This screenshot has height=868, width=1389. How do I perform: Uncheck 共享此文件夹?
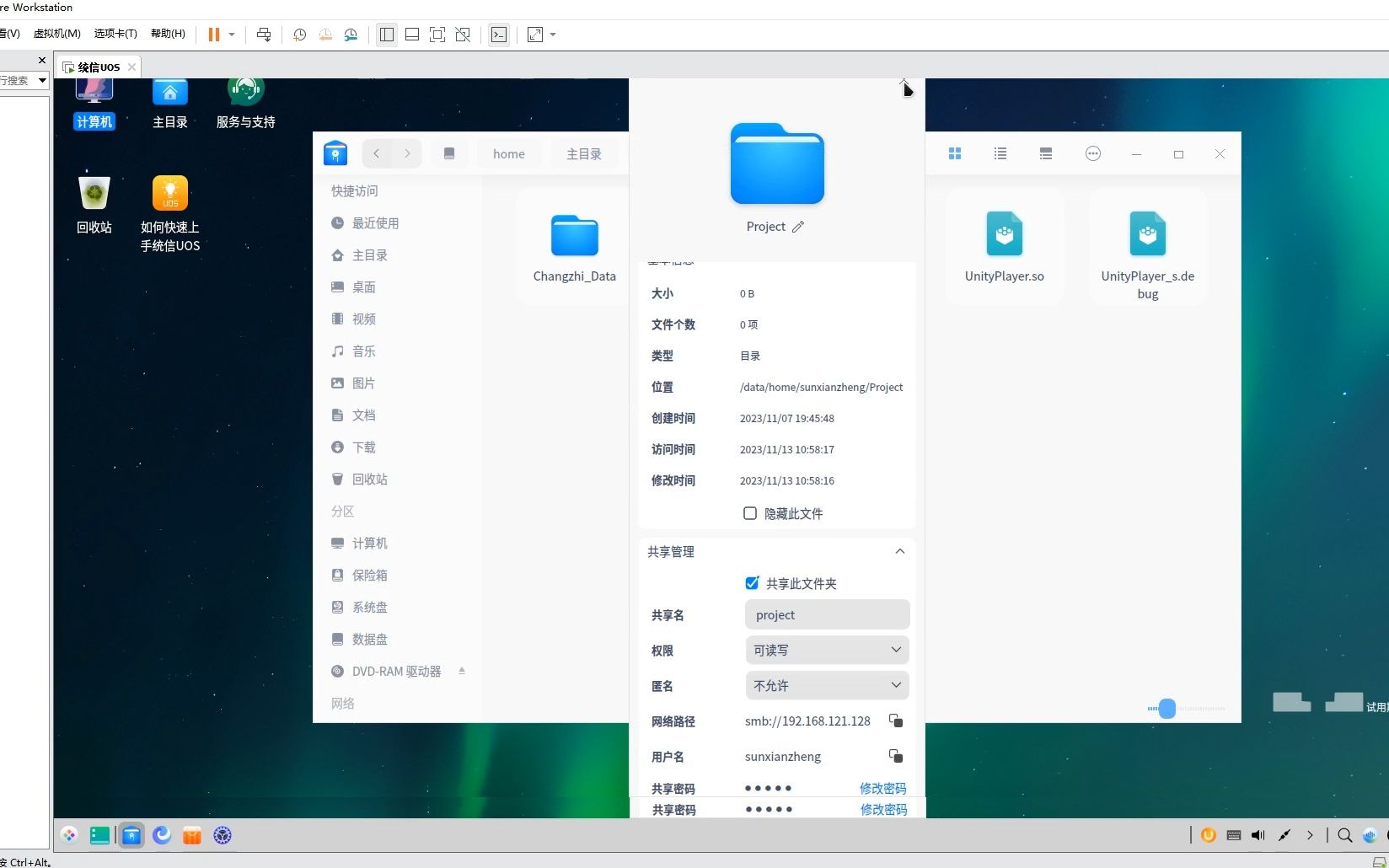pyautogui.click(x=752, y=582)
